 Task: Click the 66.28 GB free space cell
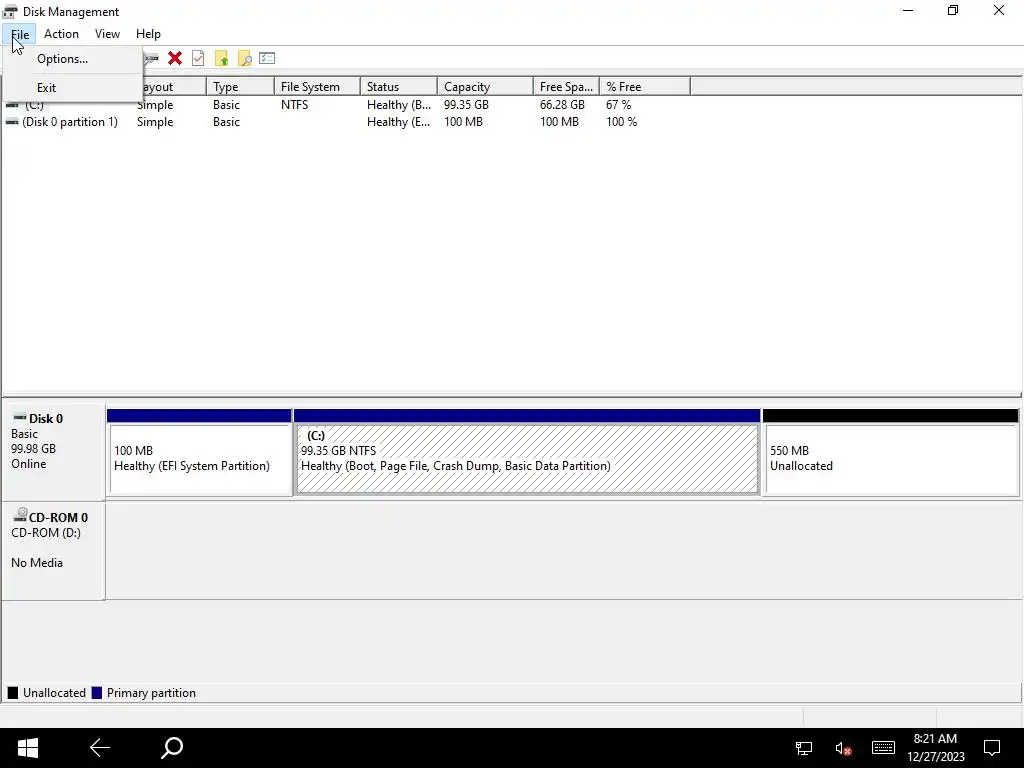(562, 104)
